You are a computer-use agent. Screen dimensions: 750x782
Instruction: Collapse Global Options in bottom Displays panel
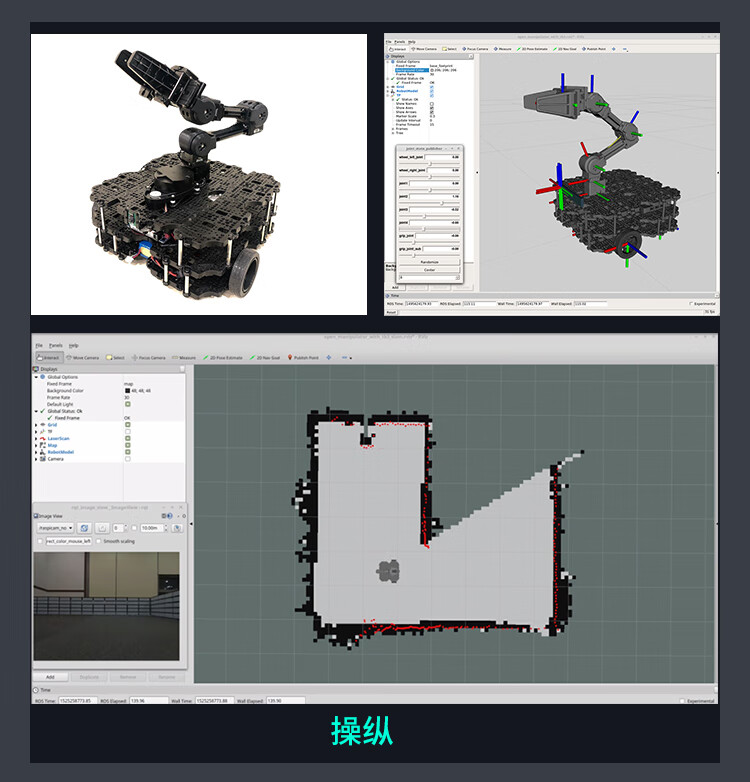coord(36,377)
